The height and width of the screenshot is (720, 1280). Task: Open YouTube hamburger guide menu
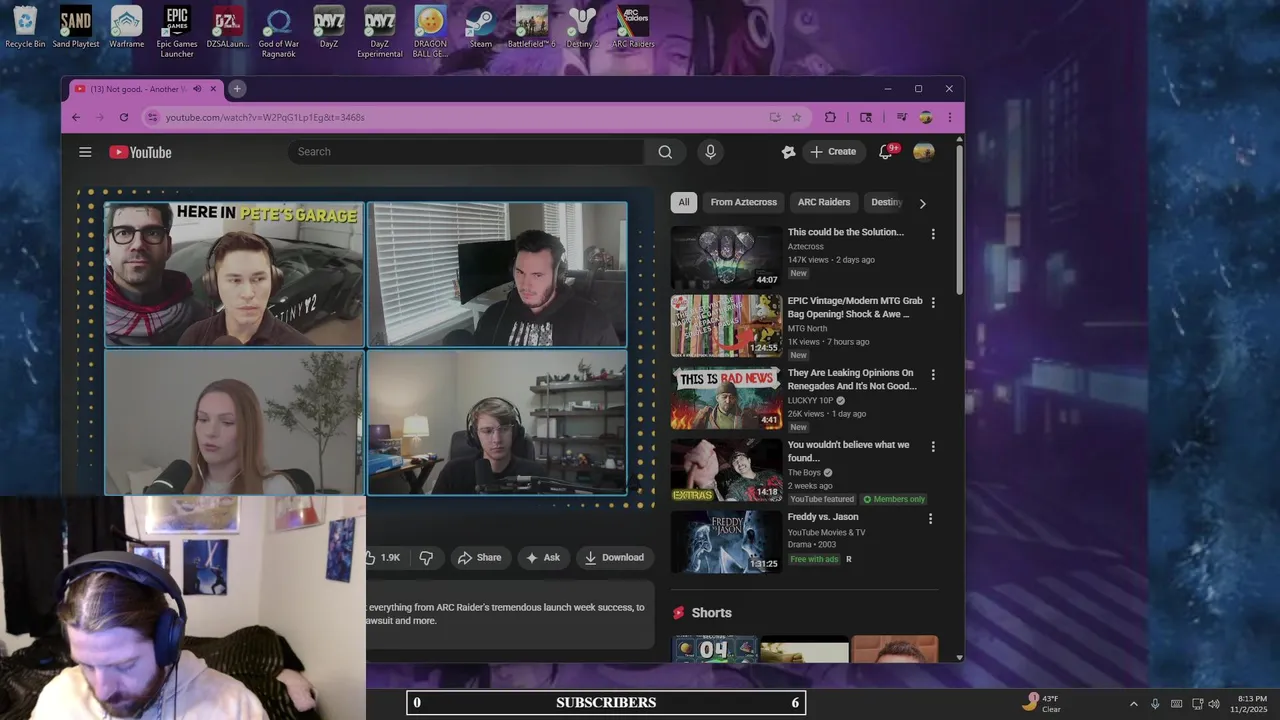tap(85, 152)
